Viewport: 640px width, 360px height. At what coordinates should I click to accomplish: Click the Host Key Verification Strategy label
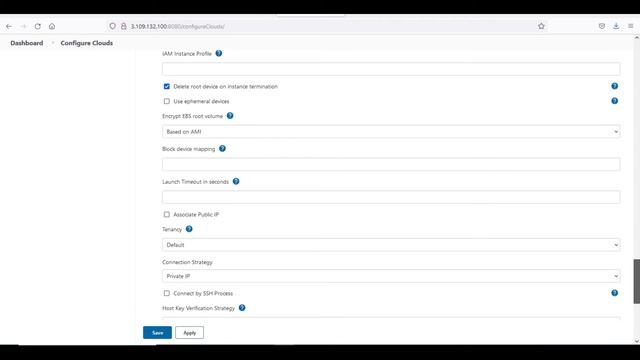pyautogui.click(x=198, y=308)
